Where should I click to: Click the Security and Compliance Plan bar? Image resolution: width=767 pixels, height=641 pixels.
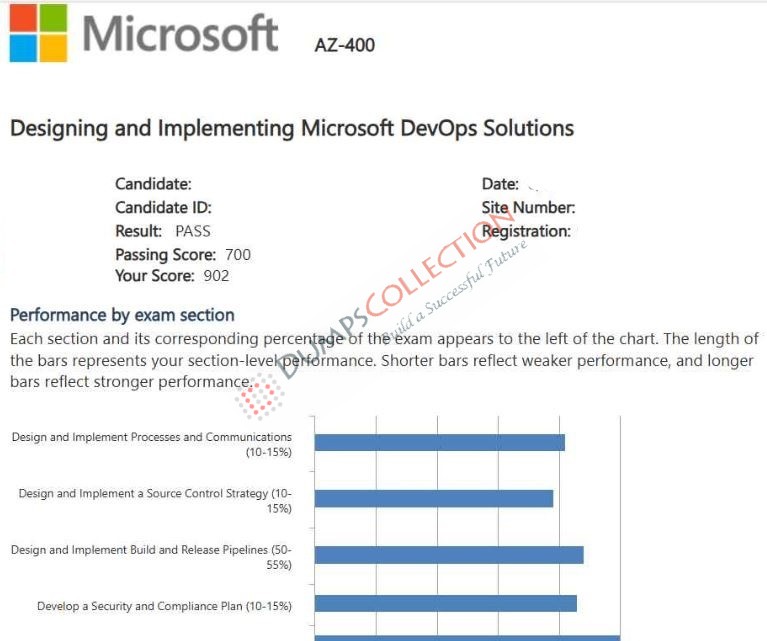(x=446, y=603)
